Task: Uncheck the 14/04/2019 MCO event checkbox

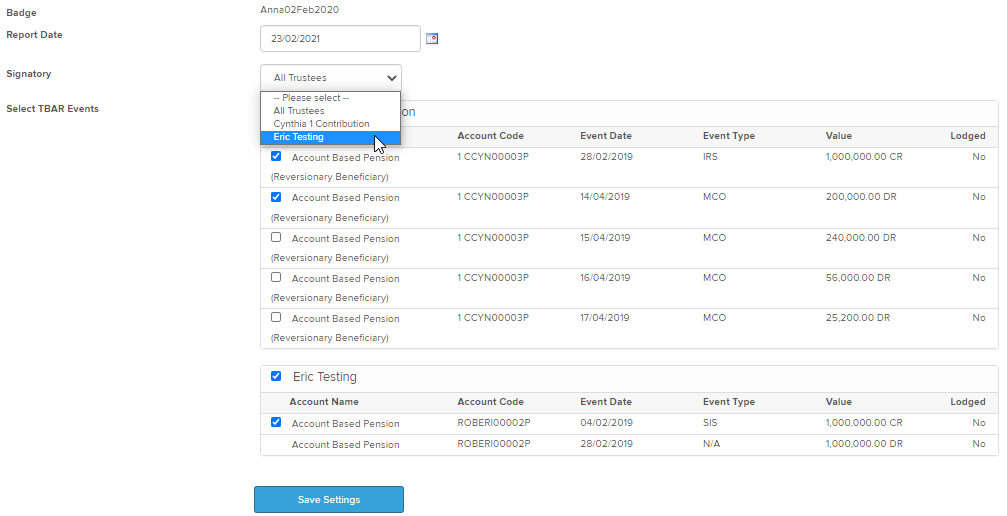Action: coord(276,197)
